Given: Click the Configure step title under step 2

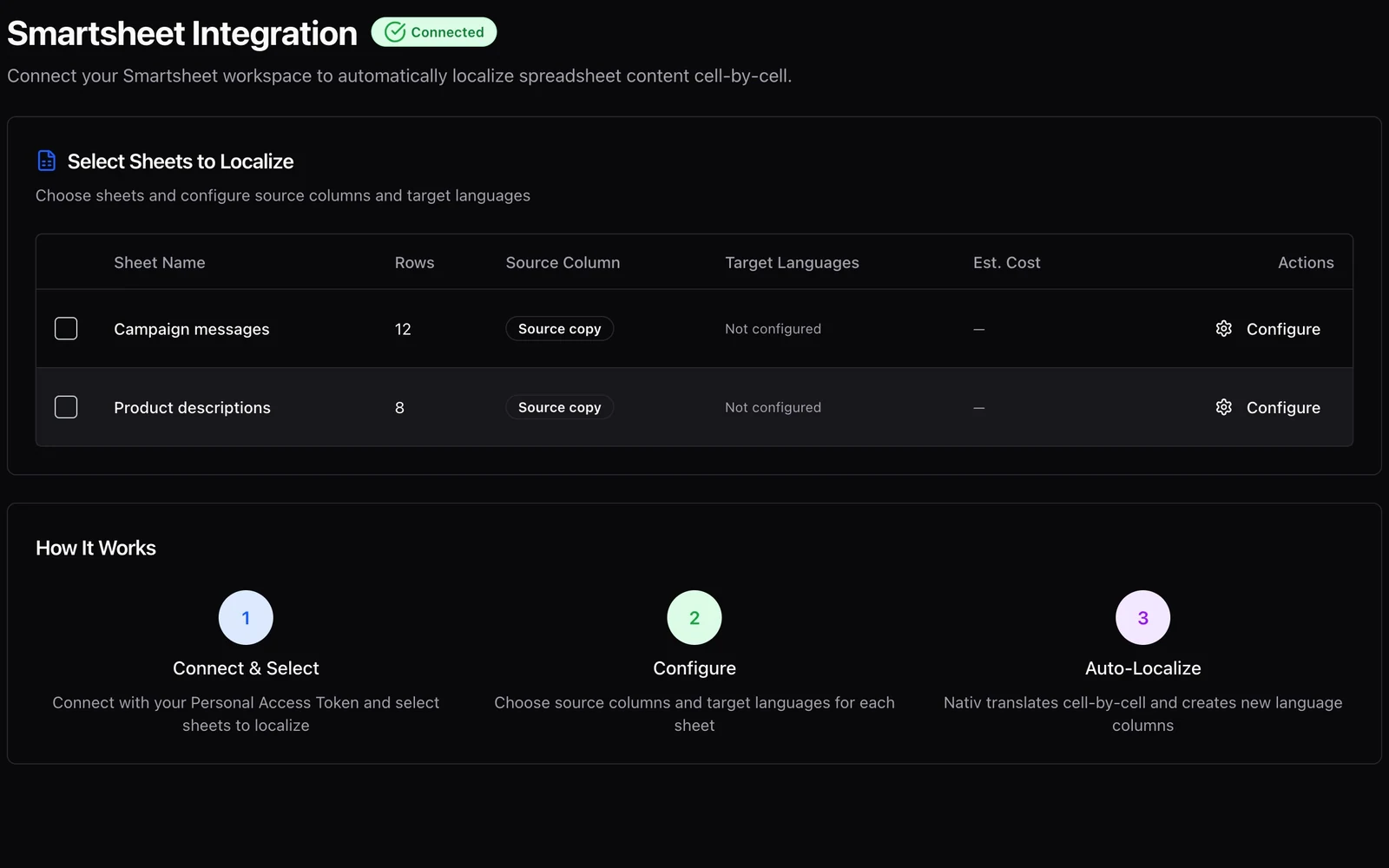Looking at the screenshot, I should coord(694,668).
